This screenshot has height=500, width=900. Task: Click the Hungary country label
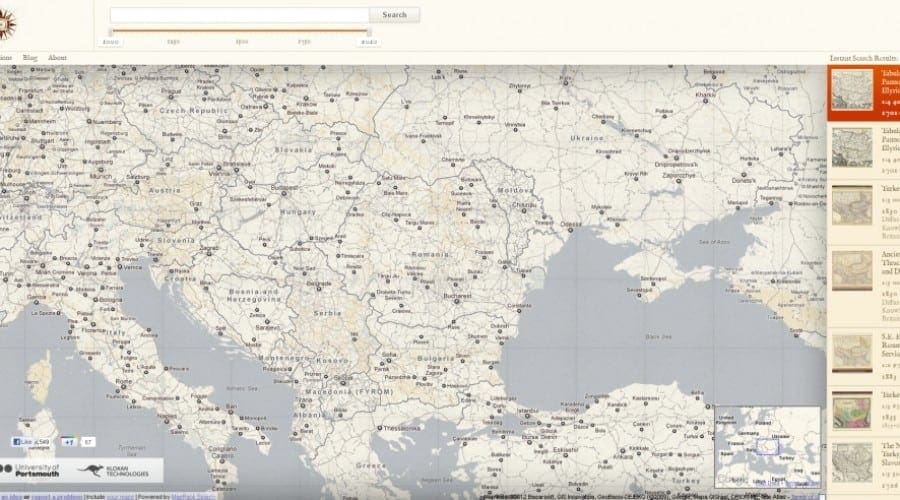298,212
